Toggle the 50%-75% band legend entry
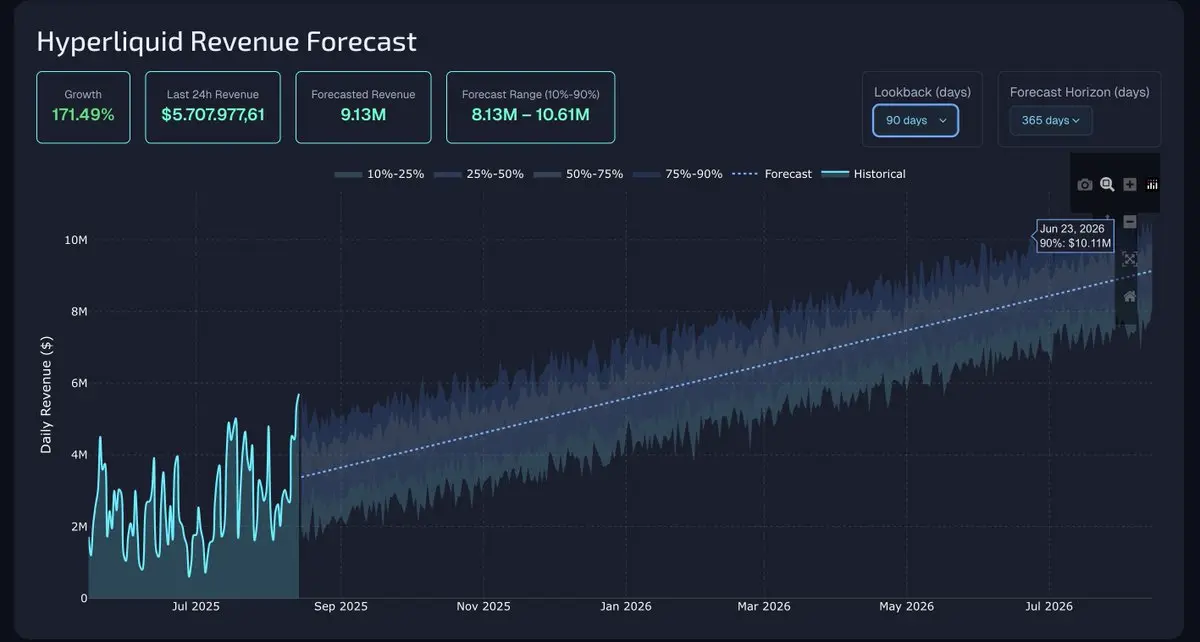This screenshot has width=1200, height=642. point(578,174)
